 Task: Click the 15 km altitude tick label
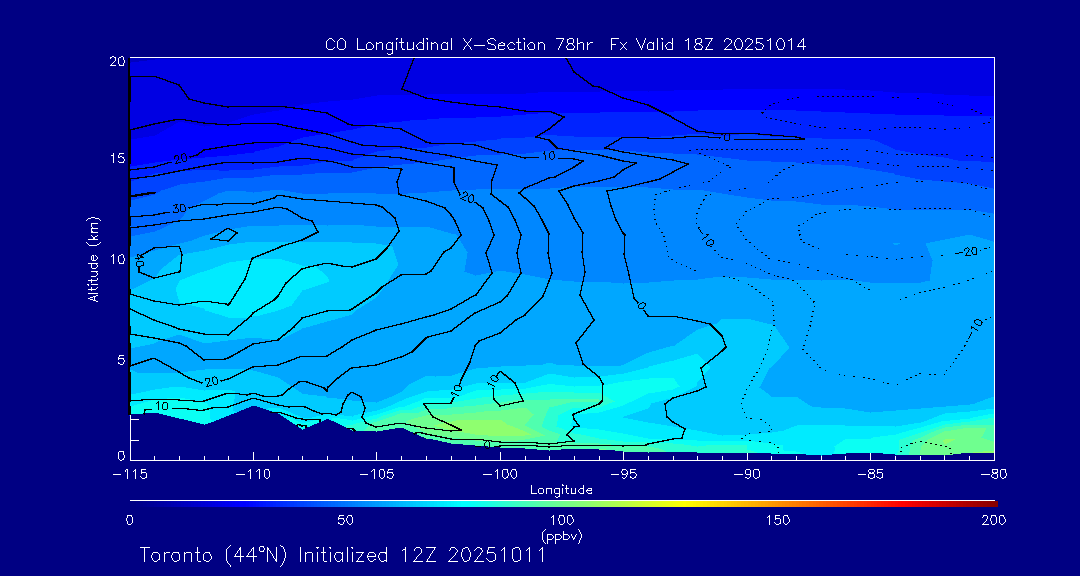click(x=116, y=159)
